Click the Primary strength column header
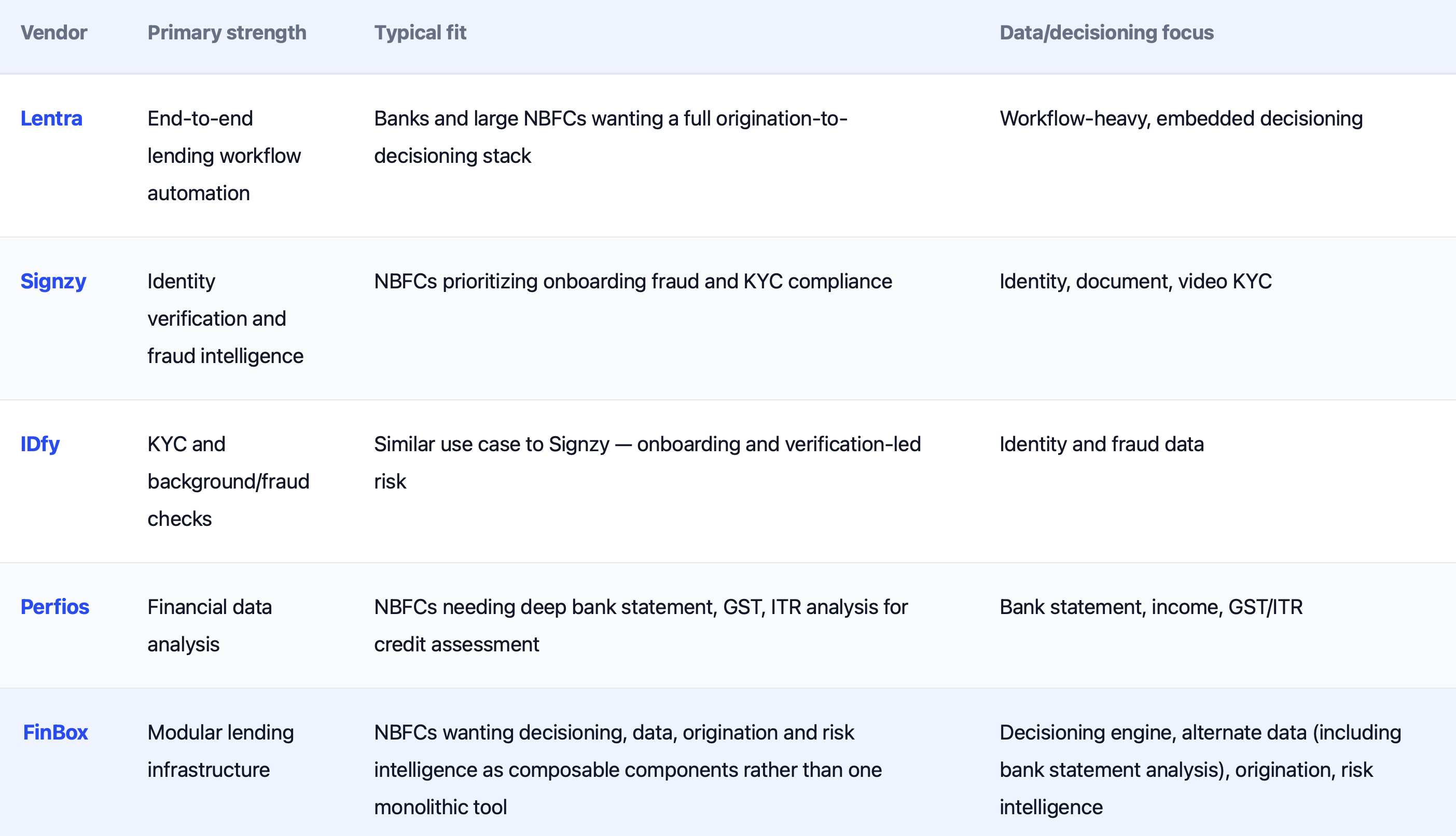 tap(227, 33)
